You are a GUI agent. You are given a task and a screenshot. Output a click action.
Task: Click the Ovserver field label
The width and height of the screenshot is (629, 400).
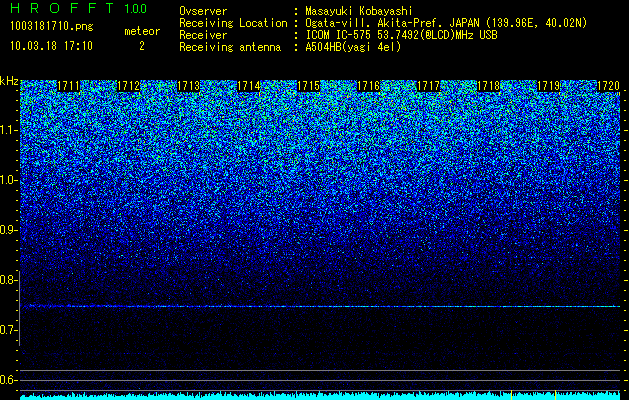click(x=203, y=11)
